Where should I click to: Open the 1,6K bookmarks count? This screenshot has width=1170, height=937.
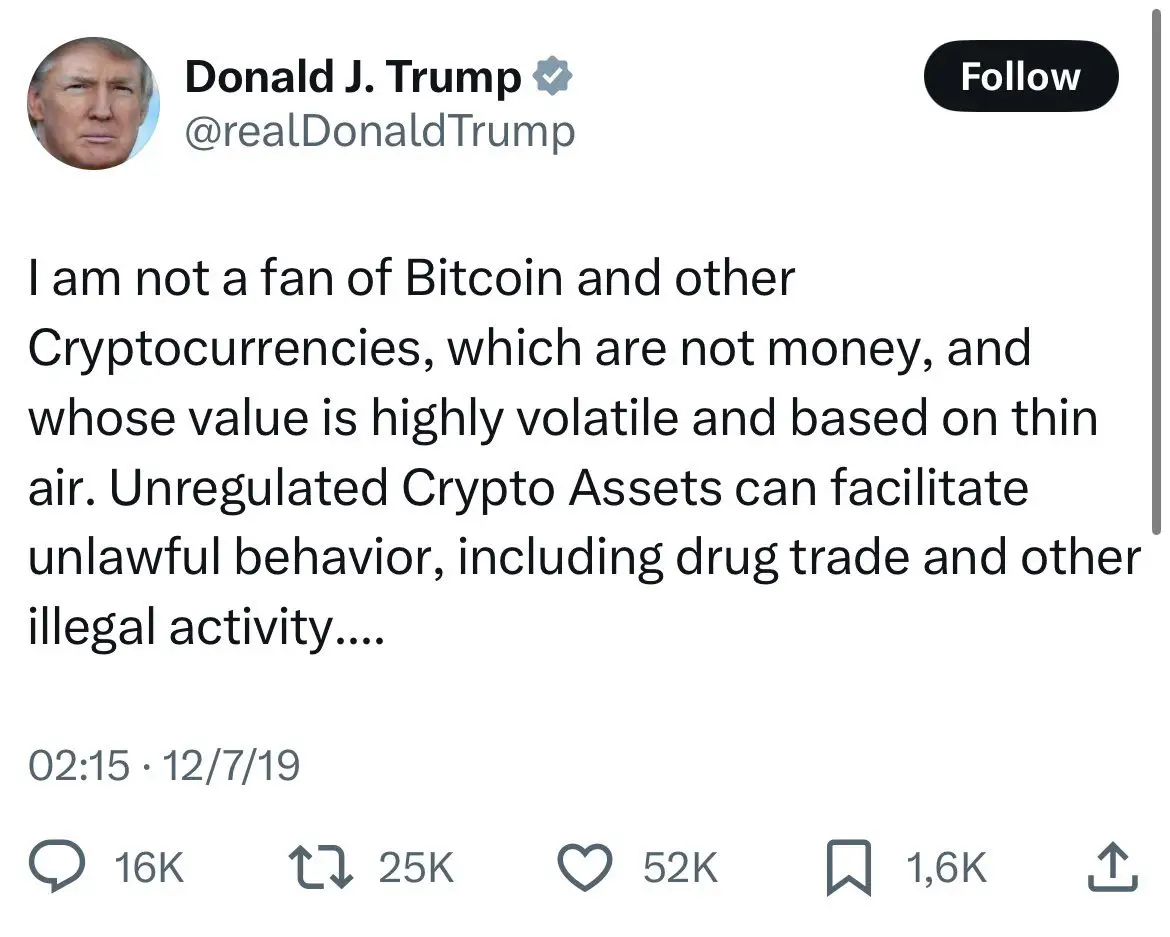click(944, 868)
